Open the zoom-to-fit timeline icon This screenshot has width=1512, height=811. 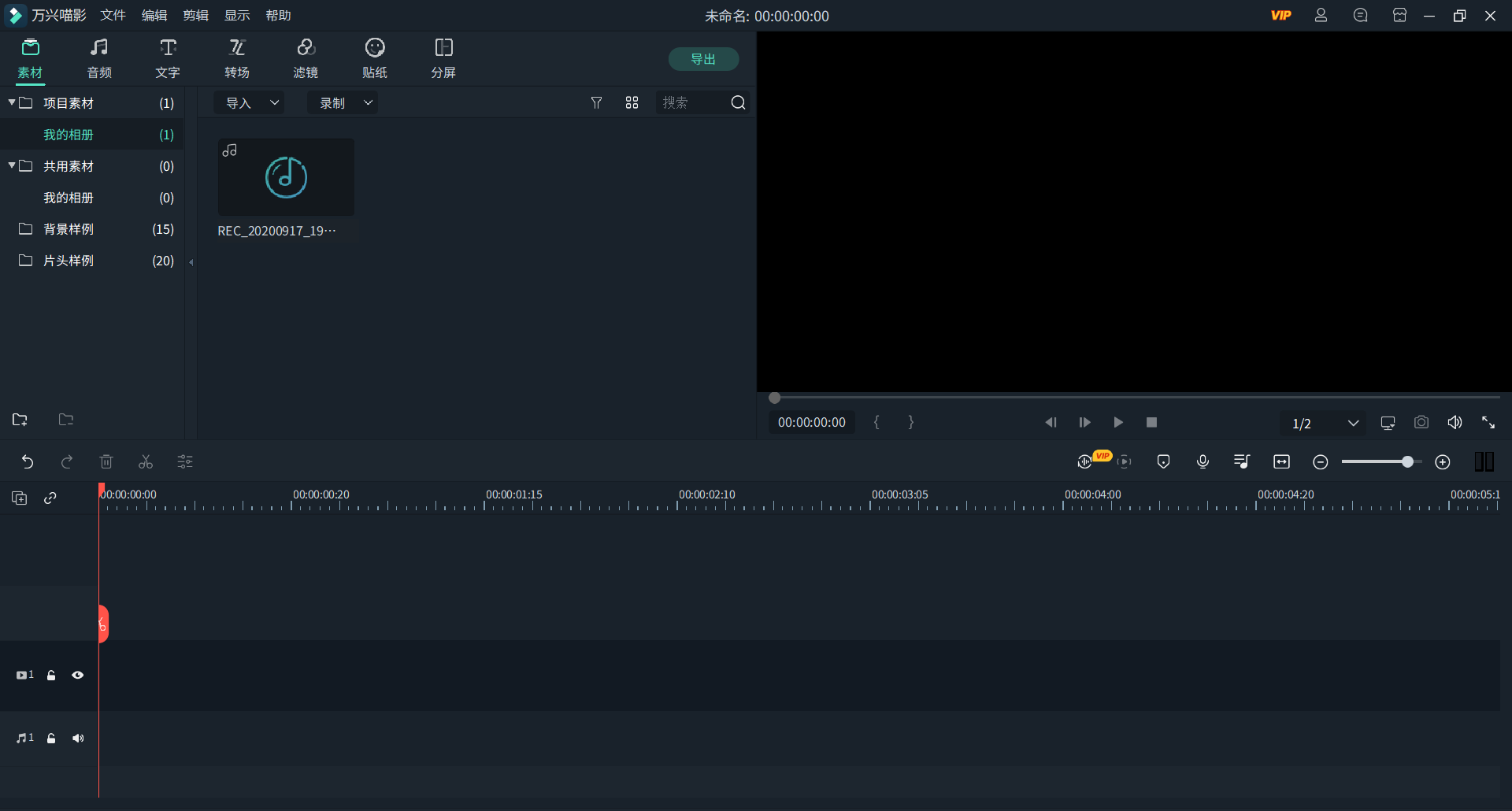pos(1281,462)
